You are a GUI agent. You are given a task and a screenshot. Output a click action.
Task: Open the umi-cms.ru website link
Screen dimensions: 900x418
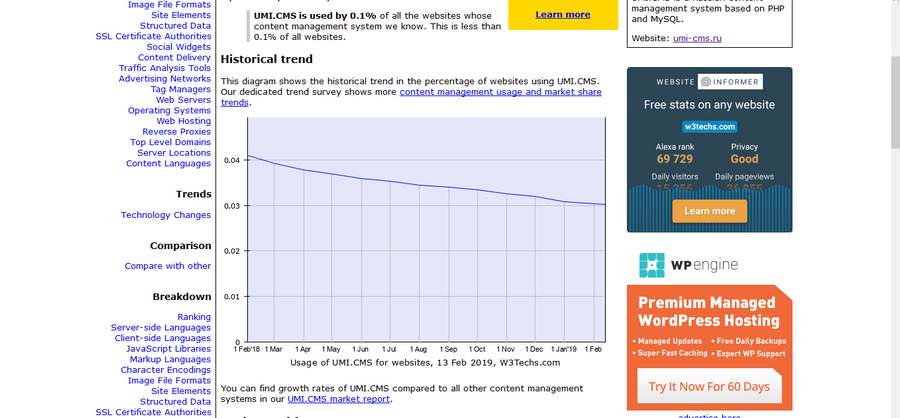tap(697, 38)
